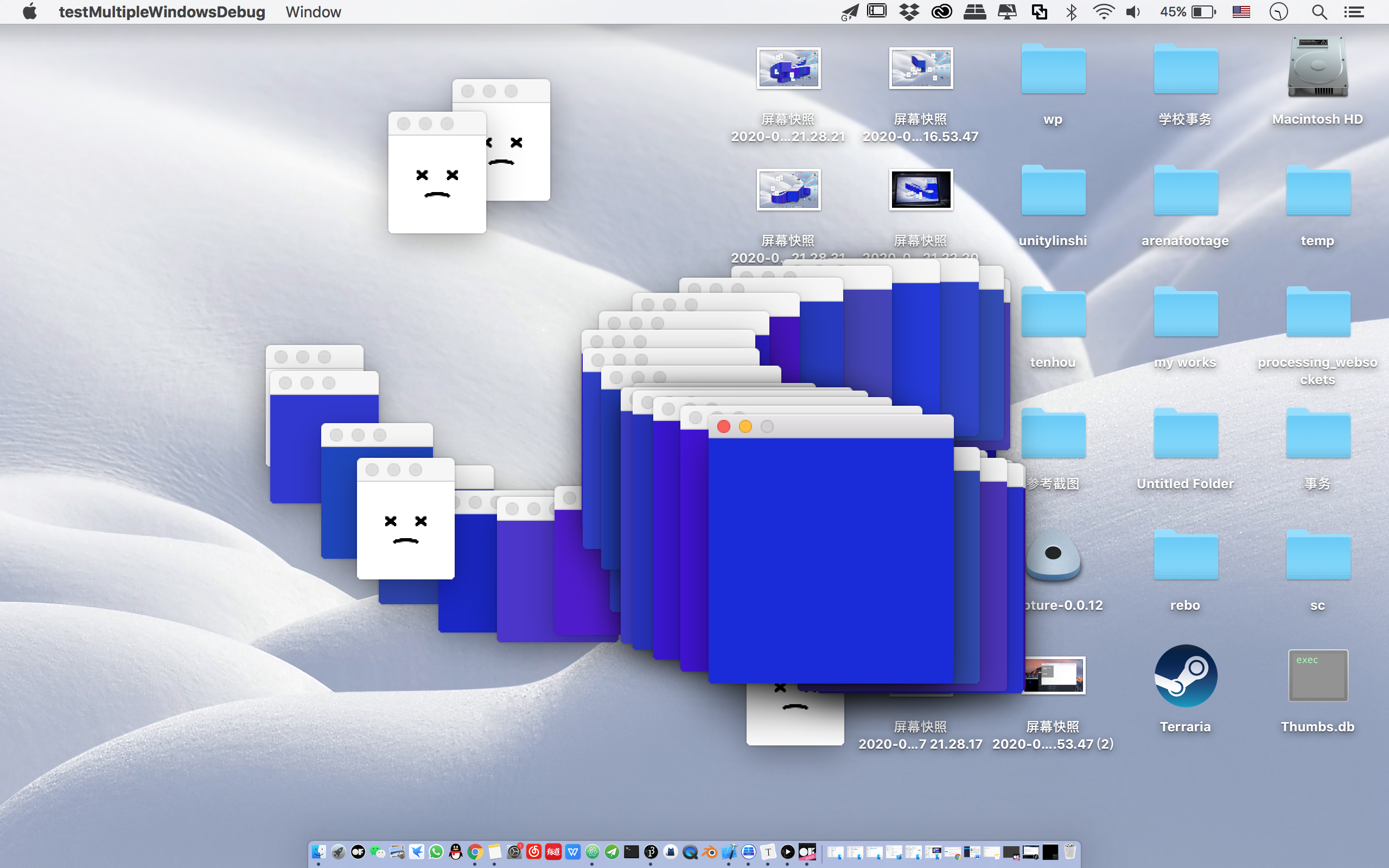Open WhatsApp from the Dock
Image resolution: width=1389 pixels, height=868 pixels.
[x=436, y=852]
